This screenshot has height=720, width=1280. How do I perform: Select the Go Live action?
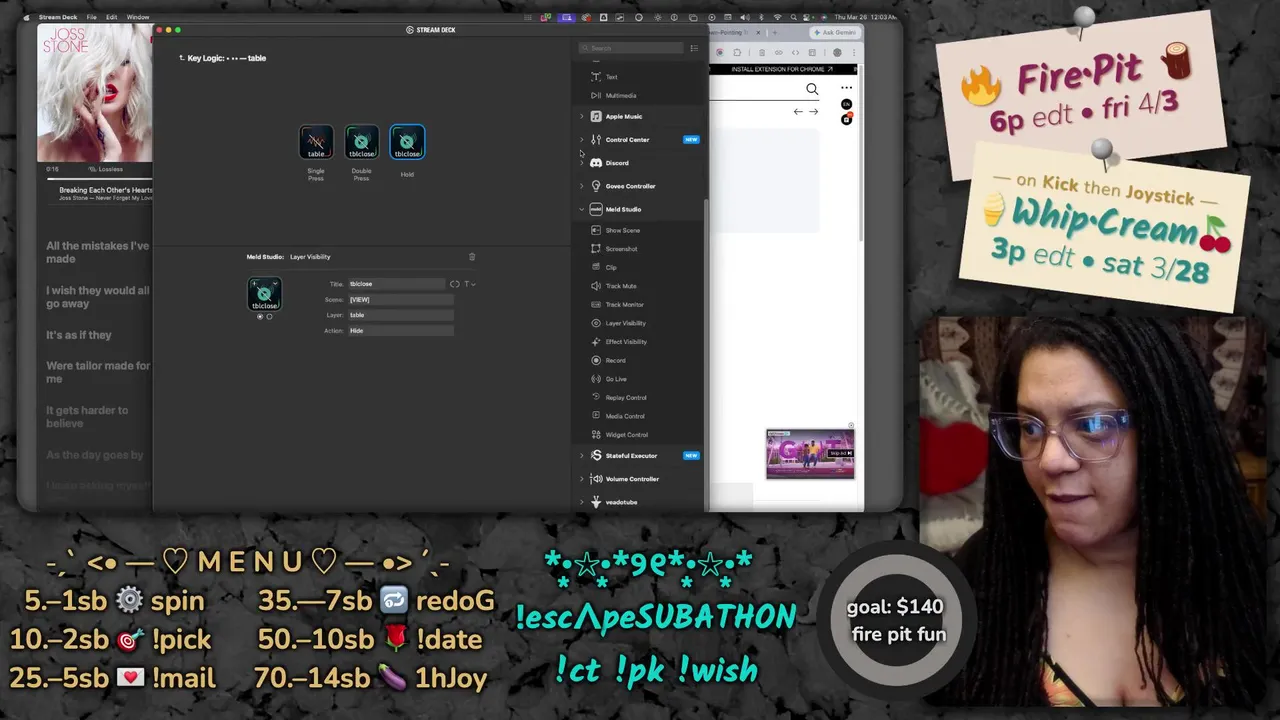coord(616,379)
